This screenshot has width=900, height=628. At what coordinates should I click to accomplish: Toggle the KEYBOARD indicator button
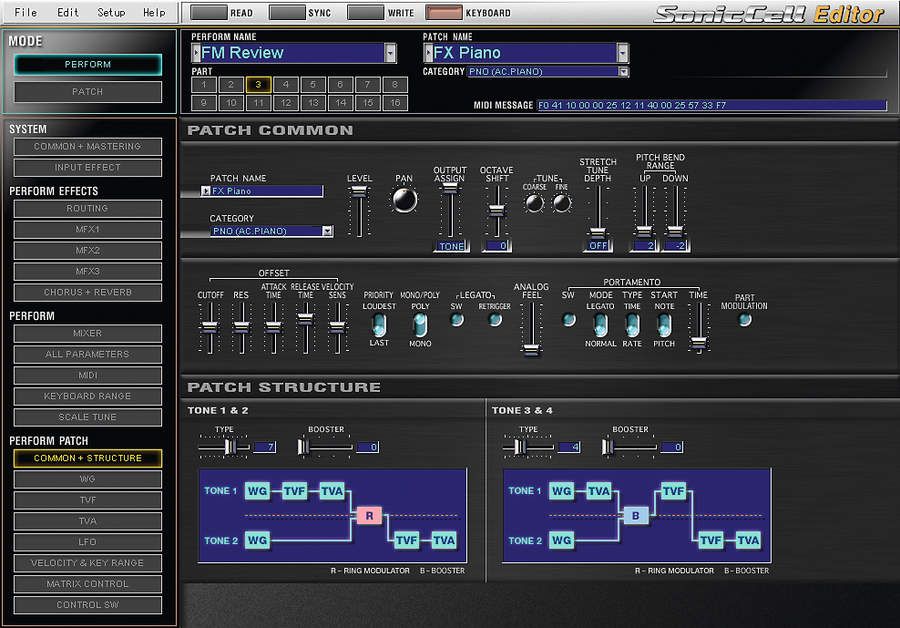(444, 12)
